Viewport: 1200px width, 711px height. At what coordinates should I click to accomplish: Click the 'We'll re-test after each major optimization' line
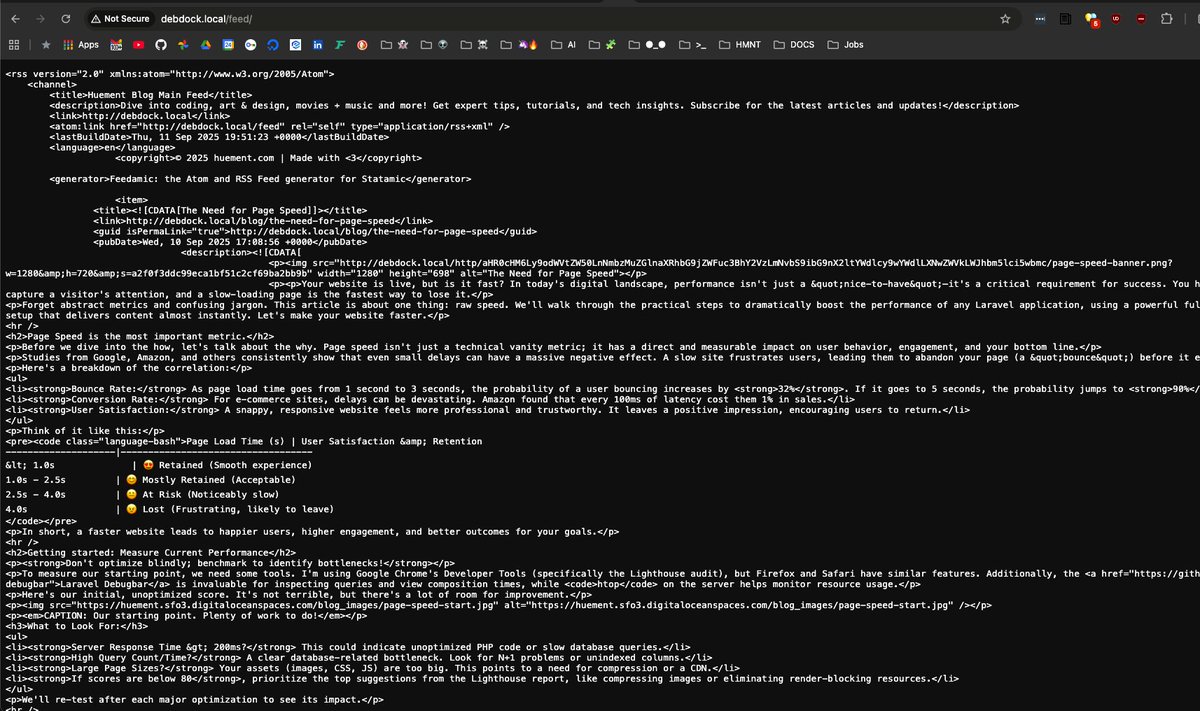point(194,698)
